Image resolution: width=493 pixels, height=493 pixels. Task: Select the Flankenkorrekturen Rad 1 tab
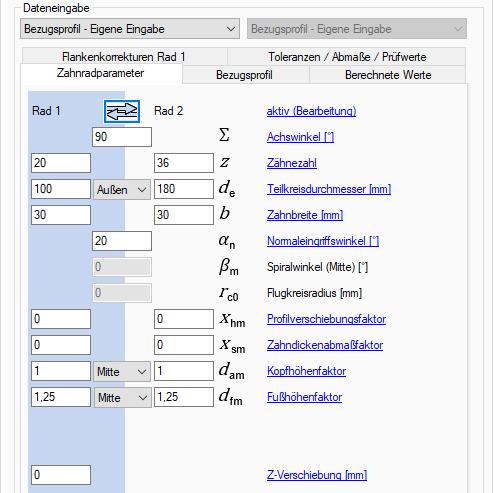pos(124,56)
